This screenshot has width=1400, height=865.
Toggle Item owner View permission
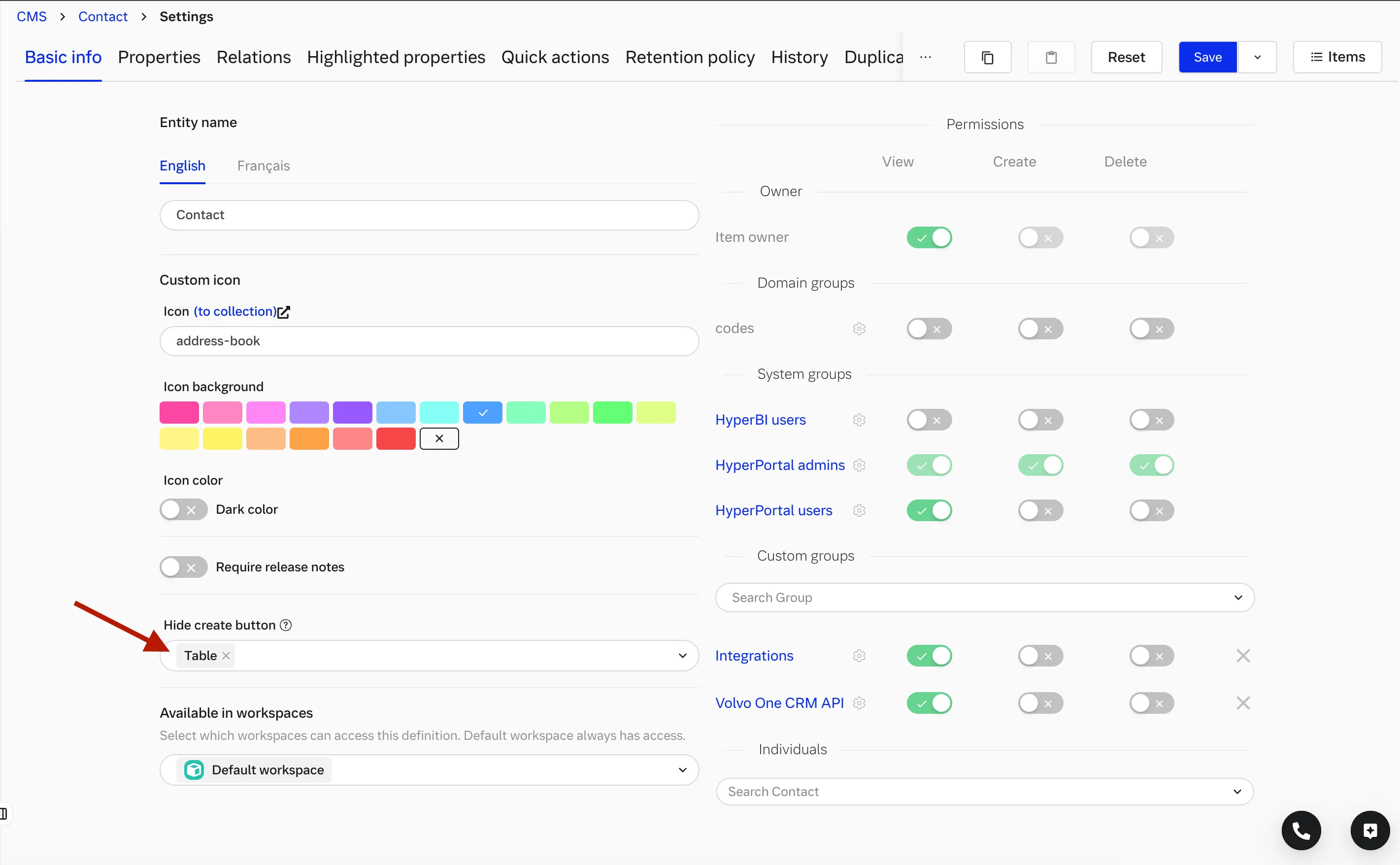coord(929,237)
